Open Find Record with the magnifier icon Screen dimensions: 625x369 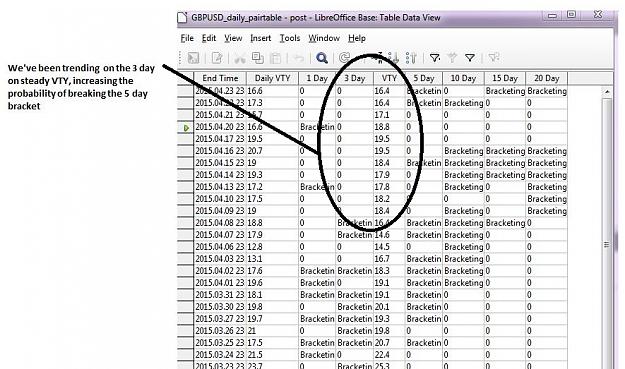point(322,58)
